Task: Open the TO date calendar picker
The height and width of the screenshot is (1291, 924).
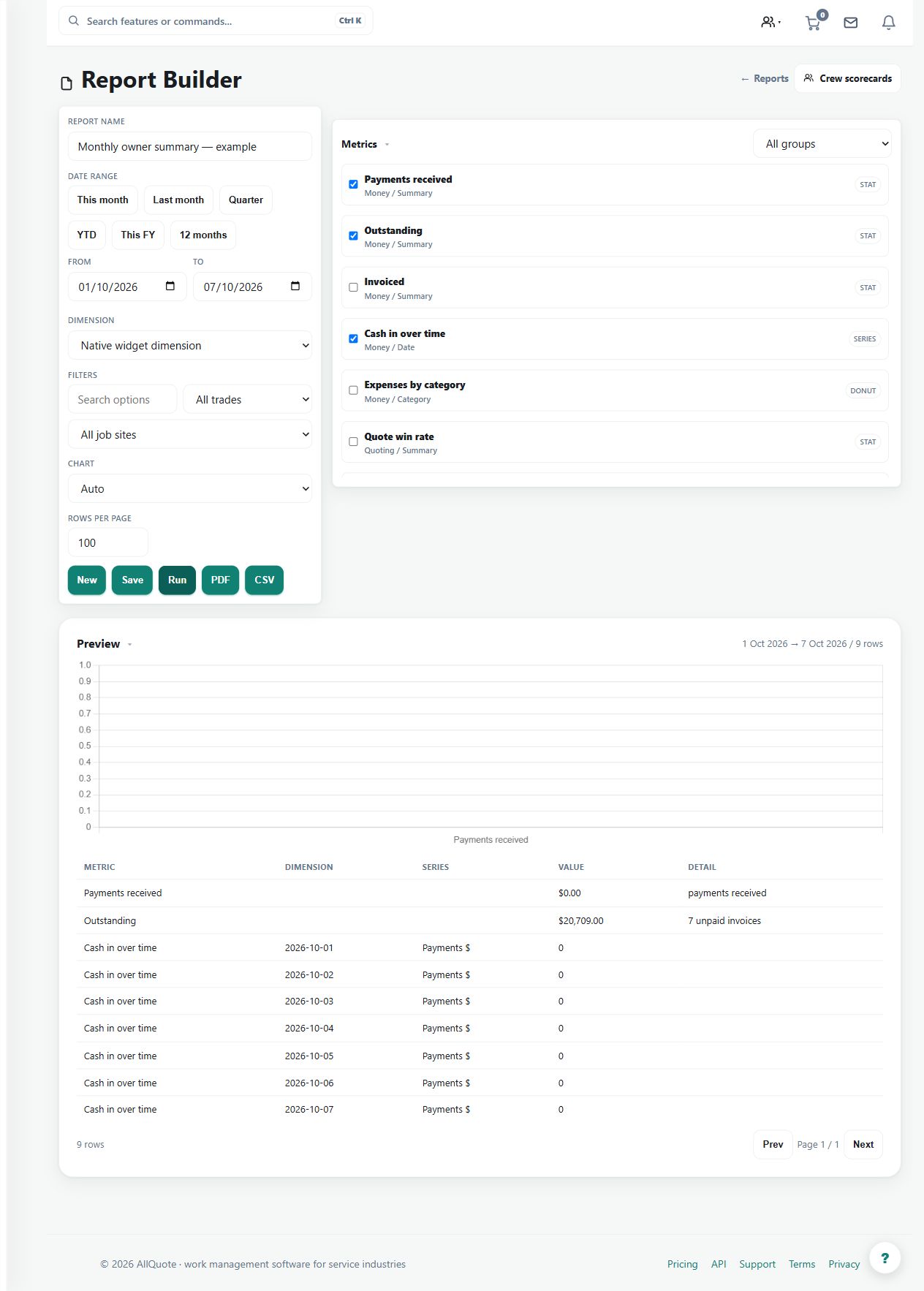Action: 295,286
